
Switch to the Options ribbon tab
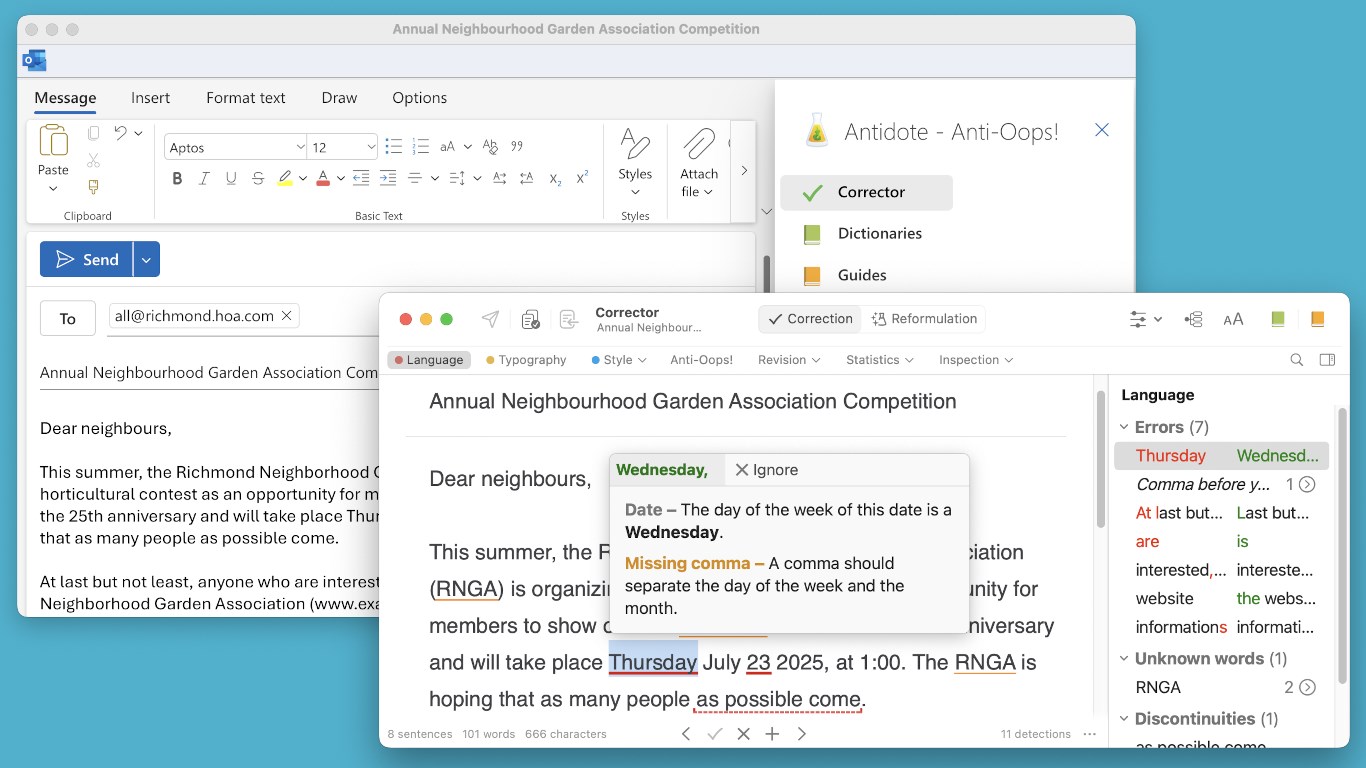coord(420,98)
